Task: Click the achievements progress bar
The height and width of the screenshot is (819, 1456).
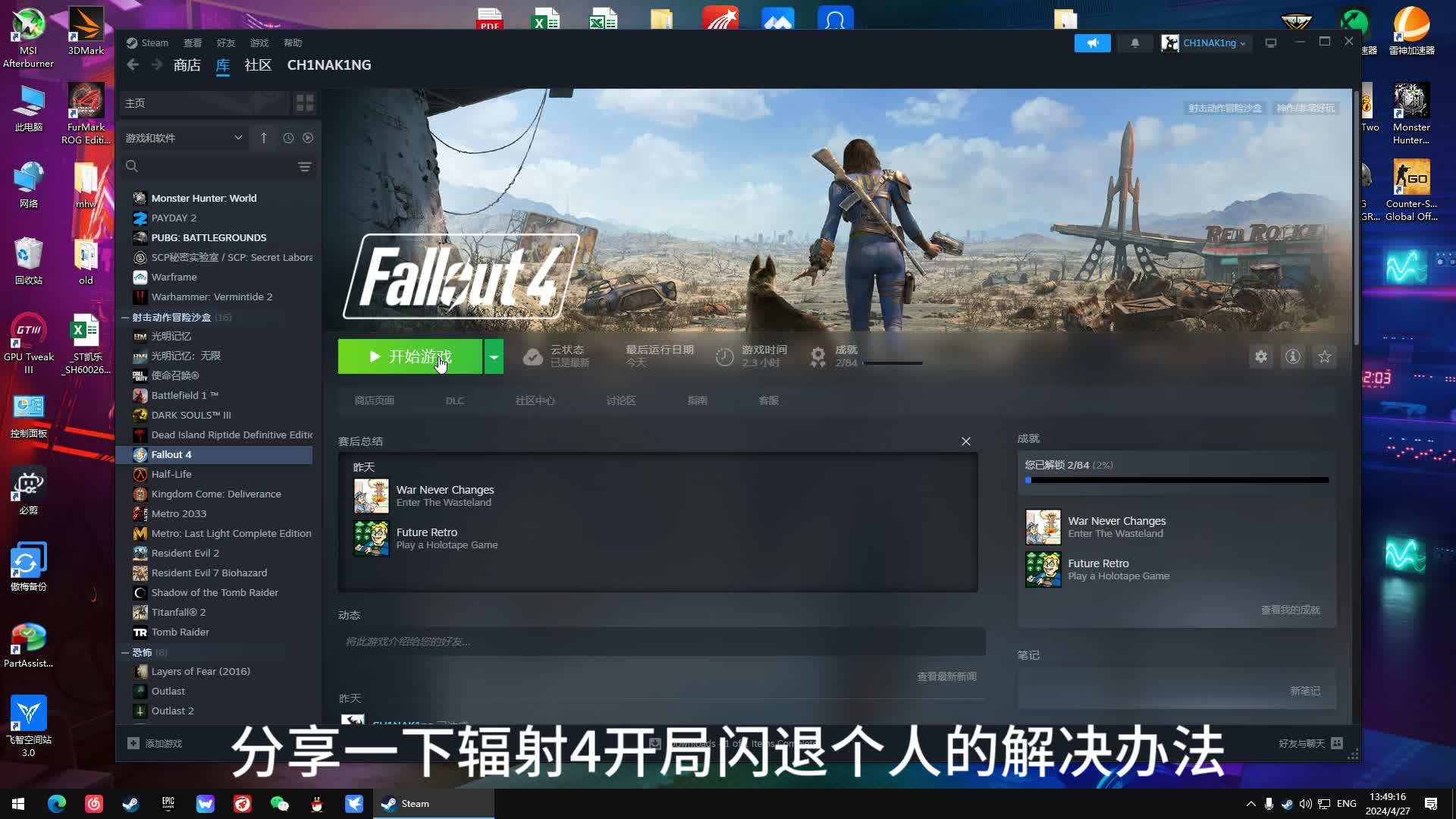Action: pos(1177,480)
